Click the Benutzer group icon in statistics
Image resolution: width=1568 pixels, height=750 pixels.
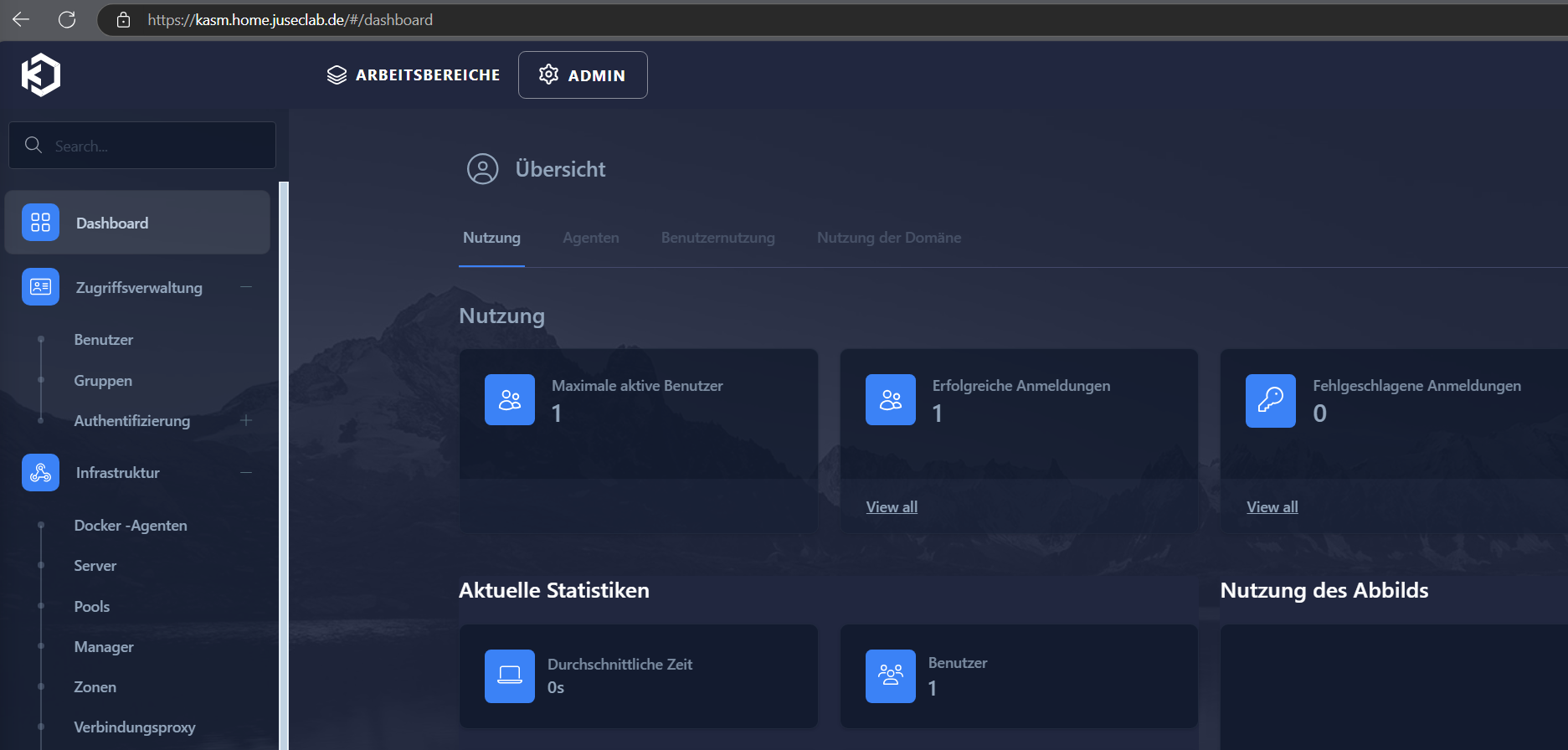pos(891,676)
